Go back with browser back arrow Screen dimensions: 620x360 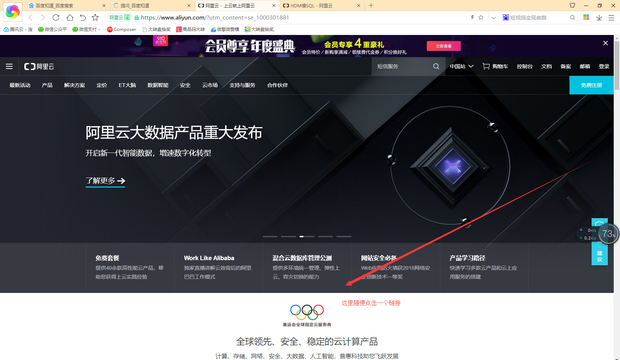[x=30, y=17]
